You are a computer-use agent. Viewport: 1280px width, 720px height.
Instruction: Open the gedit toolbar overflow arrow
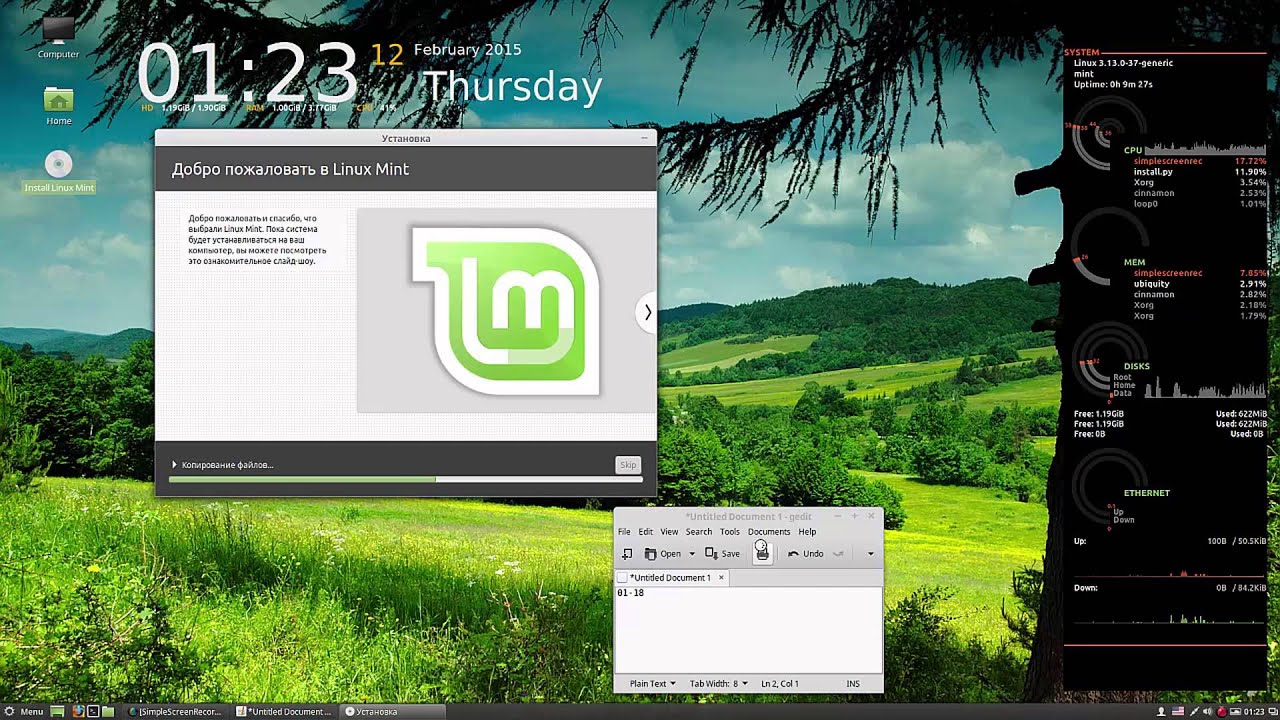point(870,554)
